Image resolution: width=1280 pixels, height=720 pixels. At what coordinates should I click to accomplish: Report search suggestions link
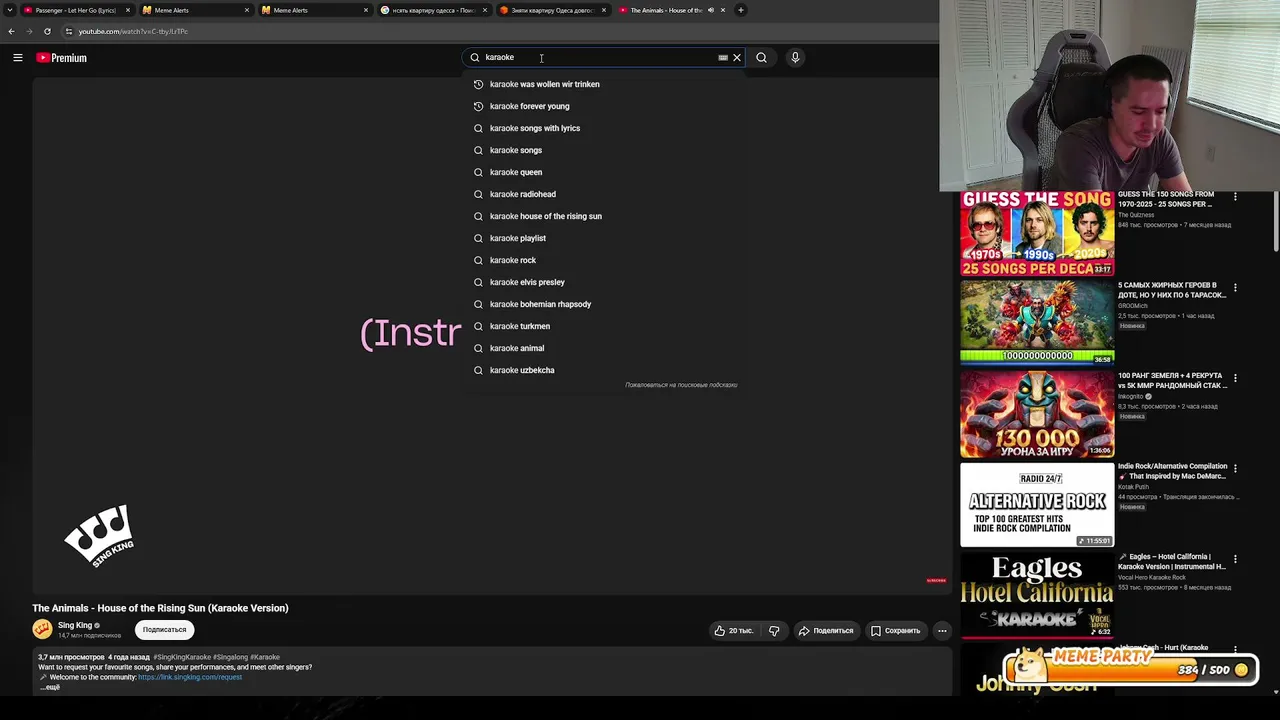[681, 385]
